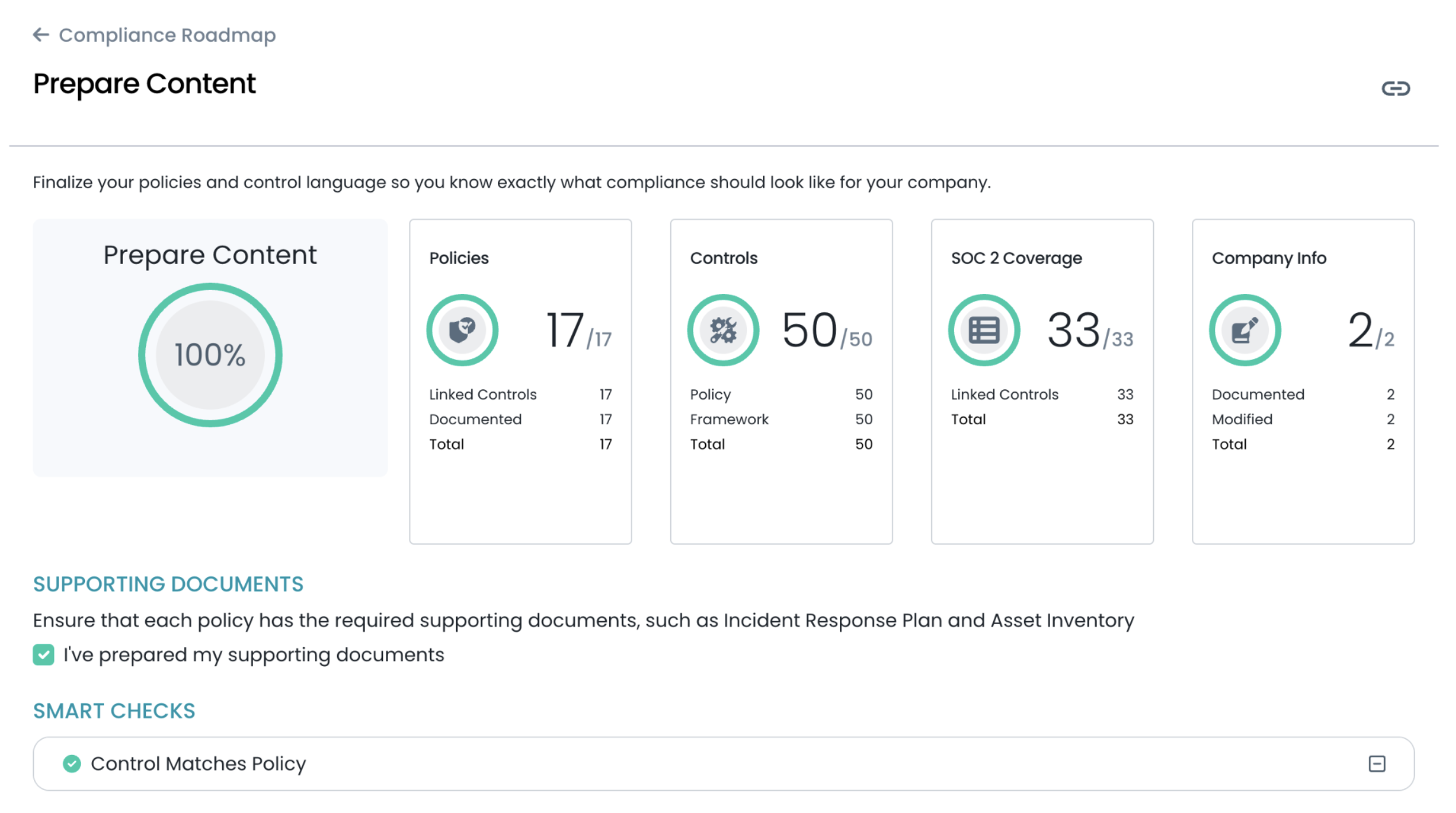Copy page link via chain icon
Screen dimensions: 1456x813
point(1395,88)
